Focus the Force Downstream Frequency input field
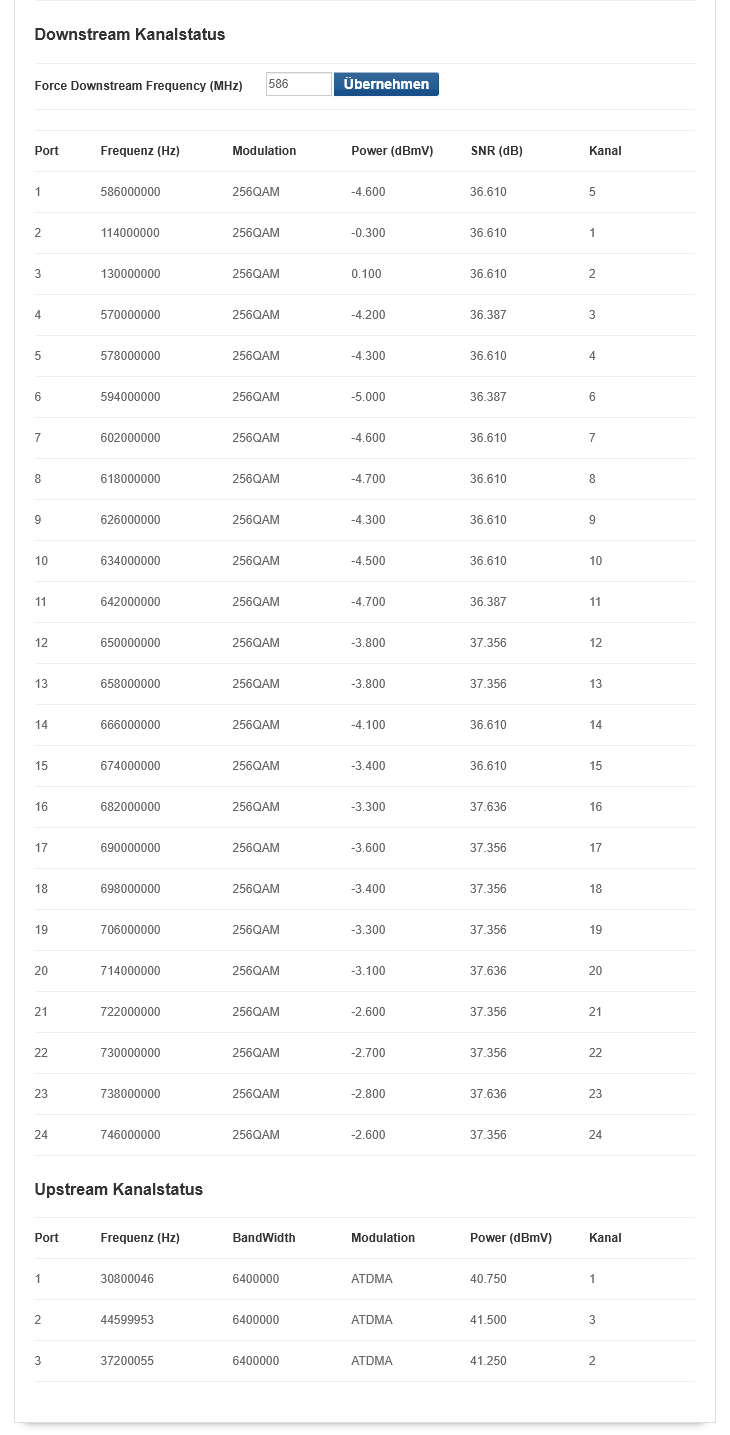 298,85
